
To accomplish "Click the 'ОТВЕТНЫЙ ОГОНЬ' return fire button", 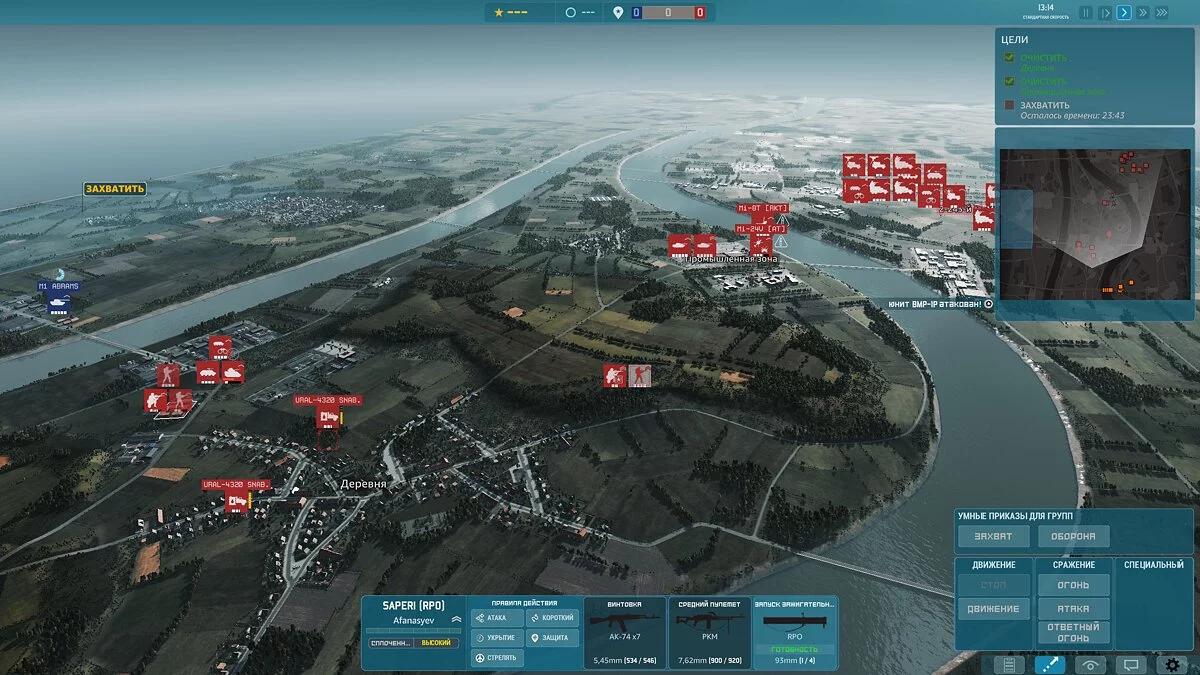I will (x=1074, y=633).
